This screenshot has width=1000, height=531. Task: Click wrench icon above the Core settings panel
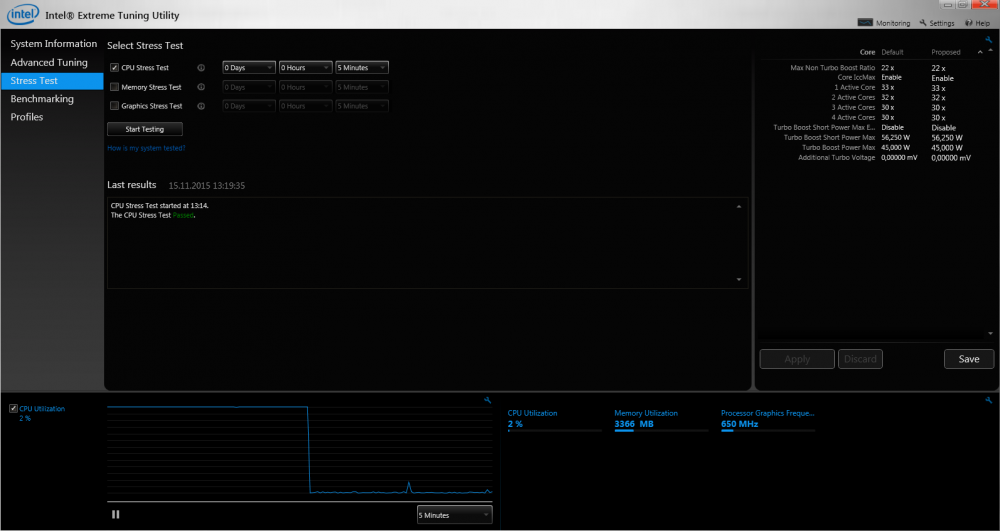click(x=988, y=40)
